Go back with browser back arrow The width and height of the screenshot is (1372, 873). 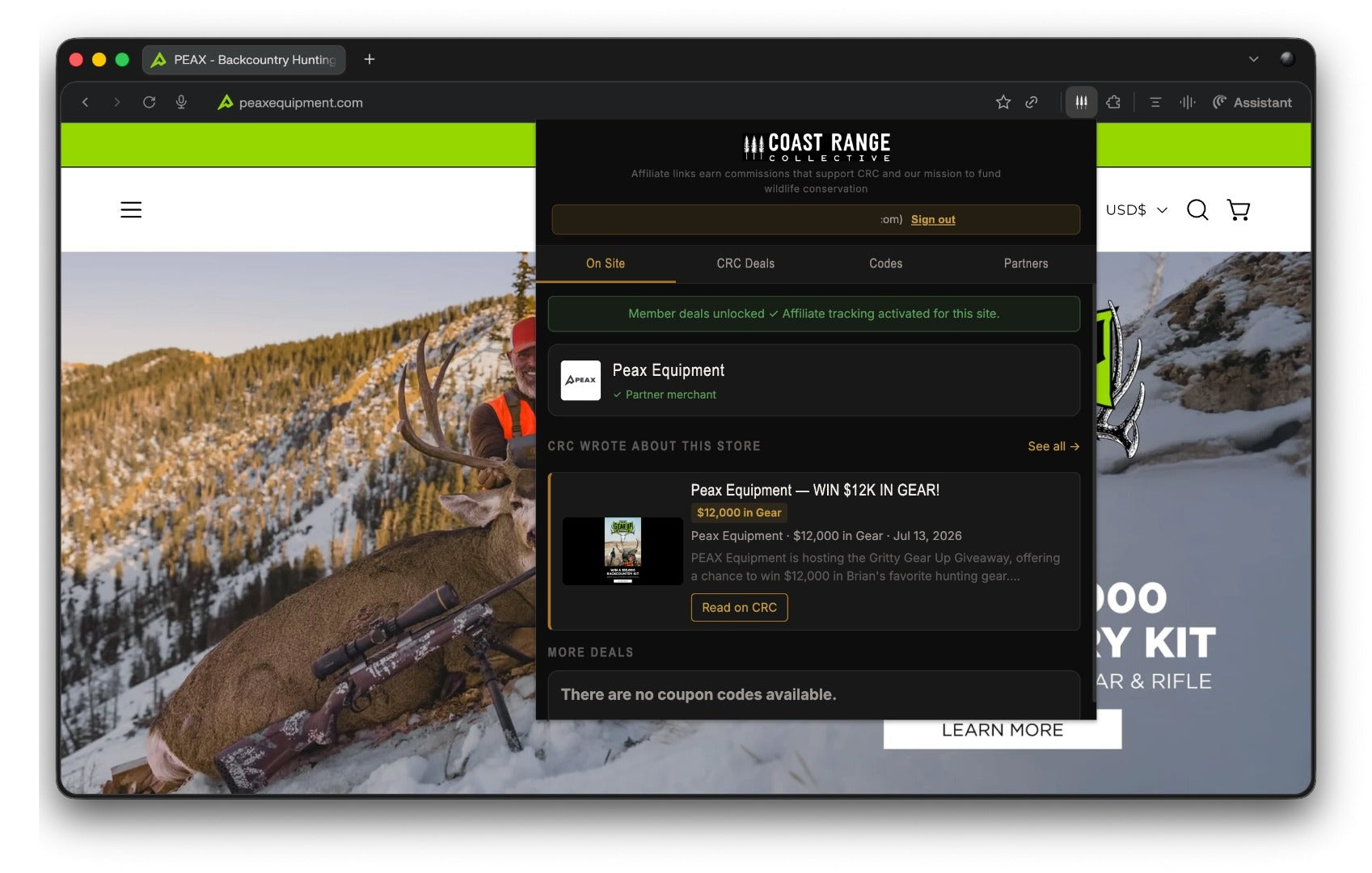(85, 103)
